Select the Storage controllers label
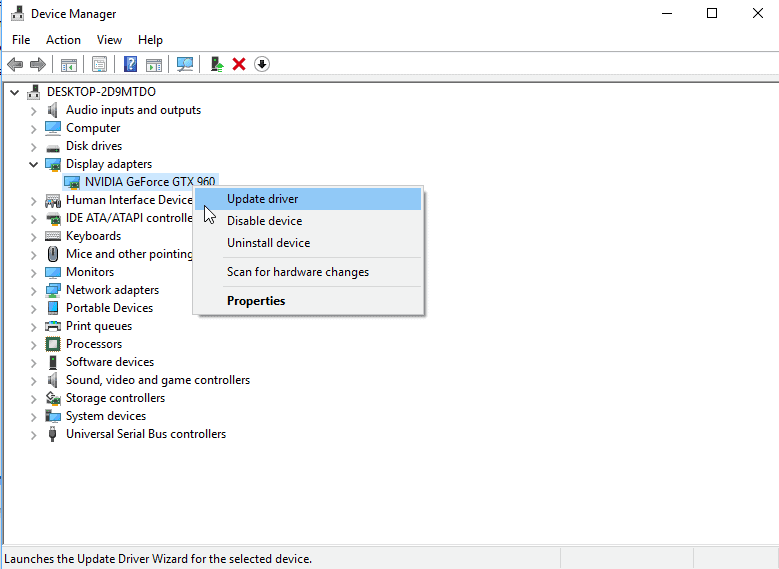 115,398
